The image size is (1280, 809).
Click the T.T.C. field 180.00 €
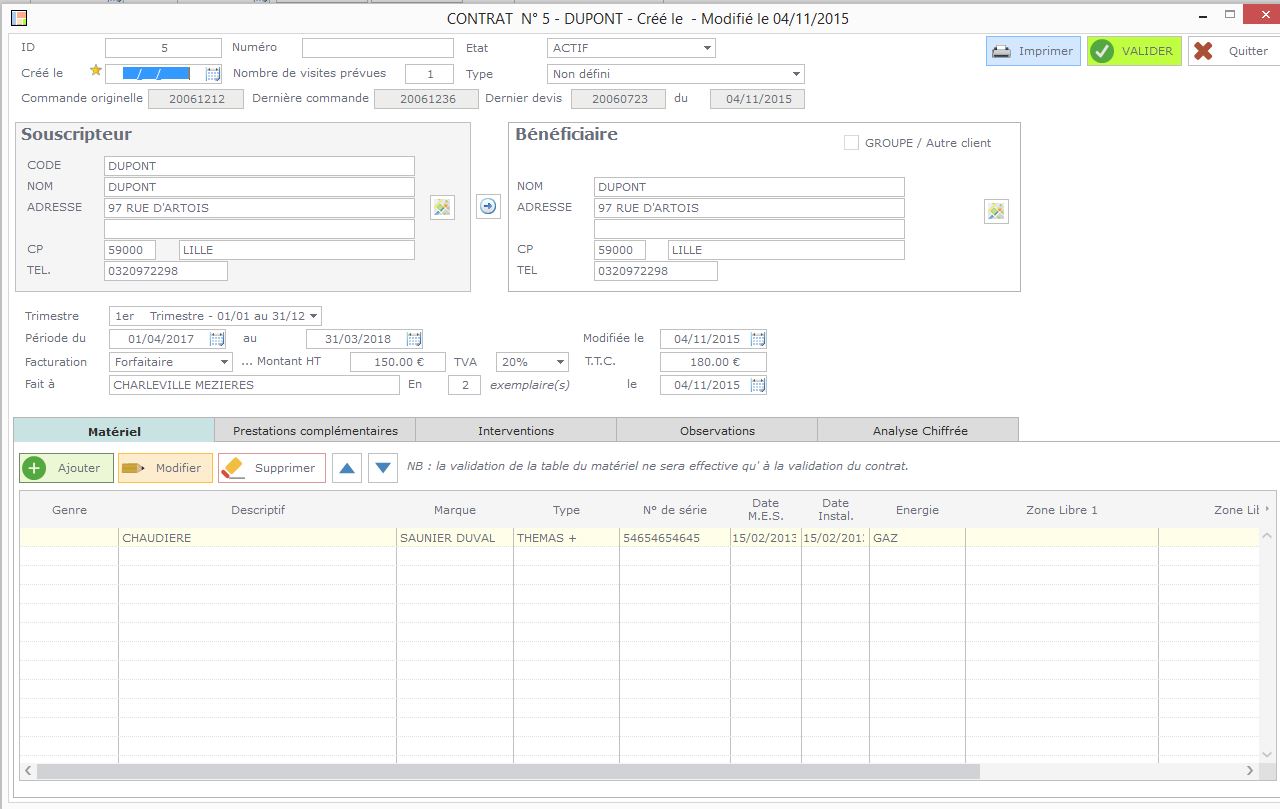pos(713,362)
